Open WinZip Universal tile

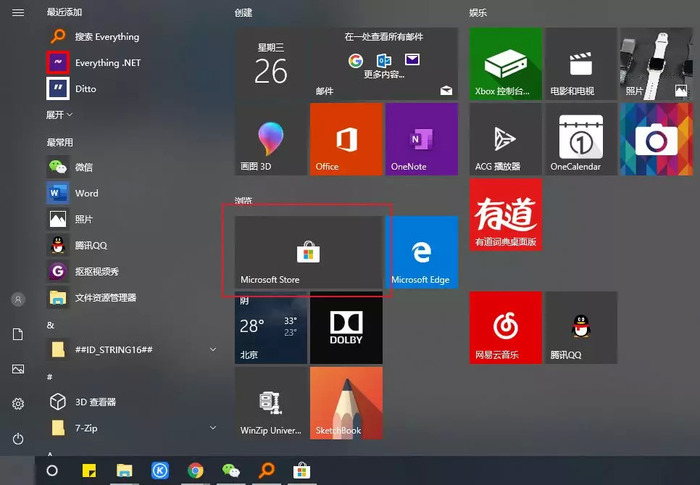click(271, 403)
